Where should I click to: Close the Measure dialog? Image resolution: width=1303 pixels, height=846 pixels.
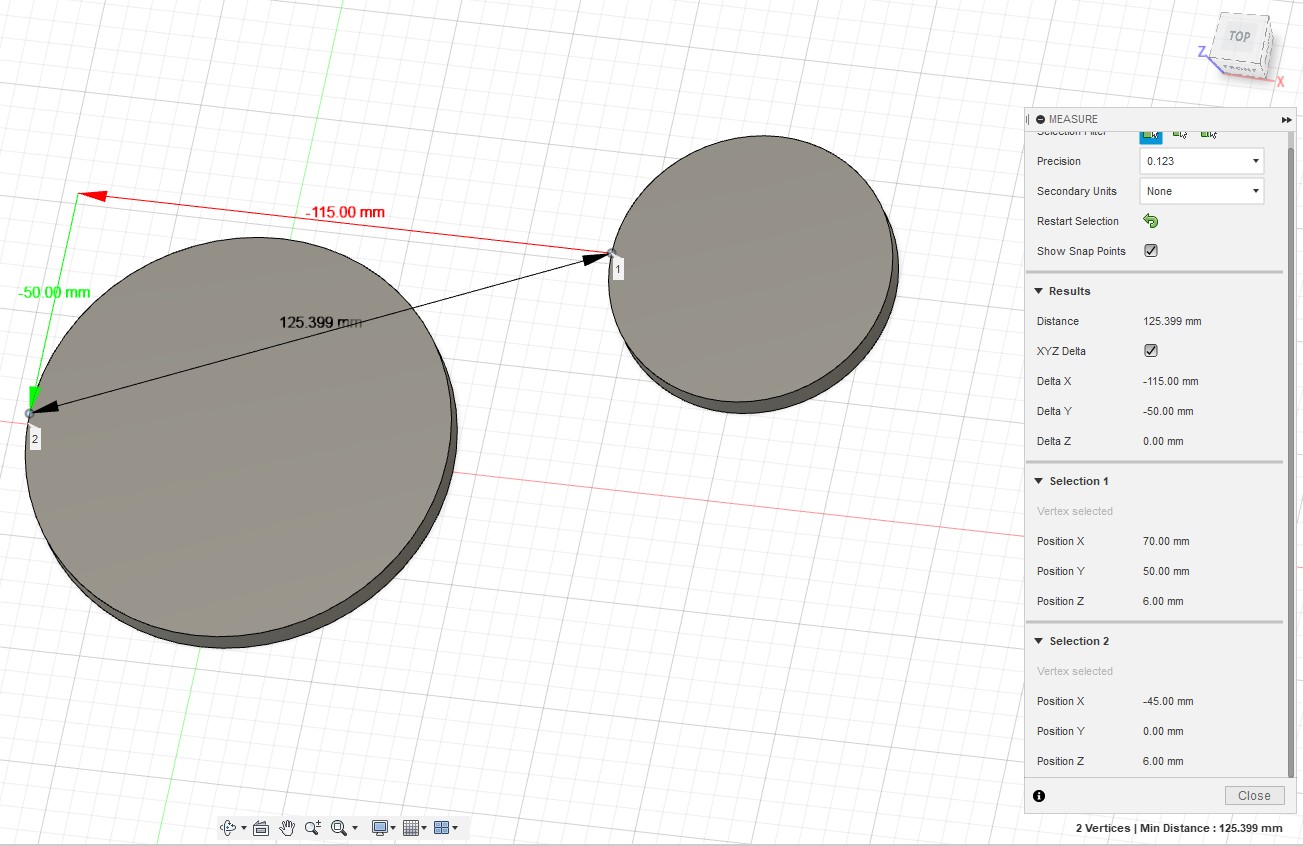click(1253, 795)
